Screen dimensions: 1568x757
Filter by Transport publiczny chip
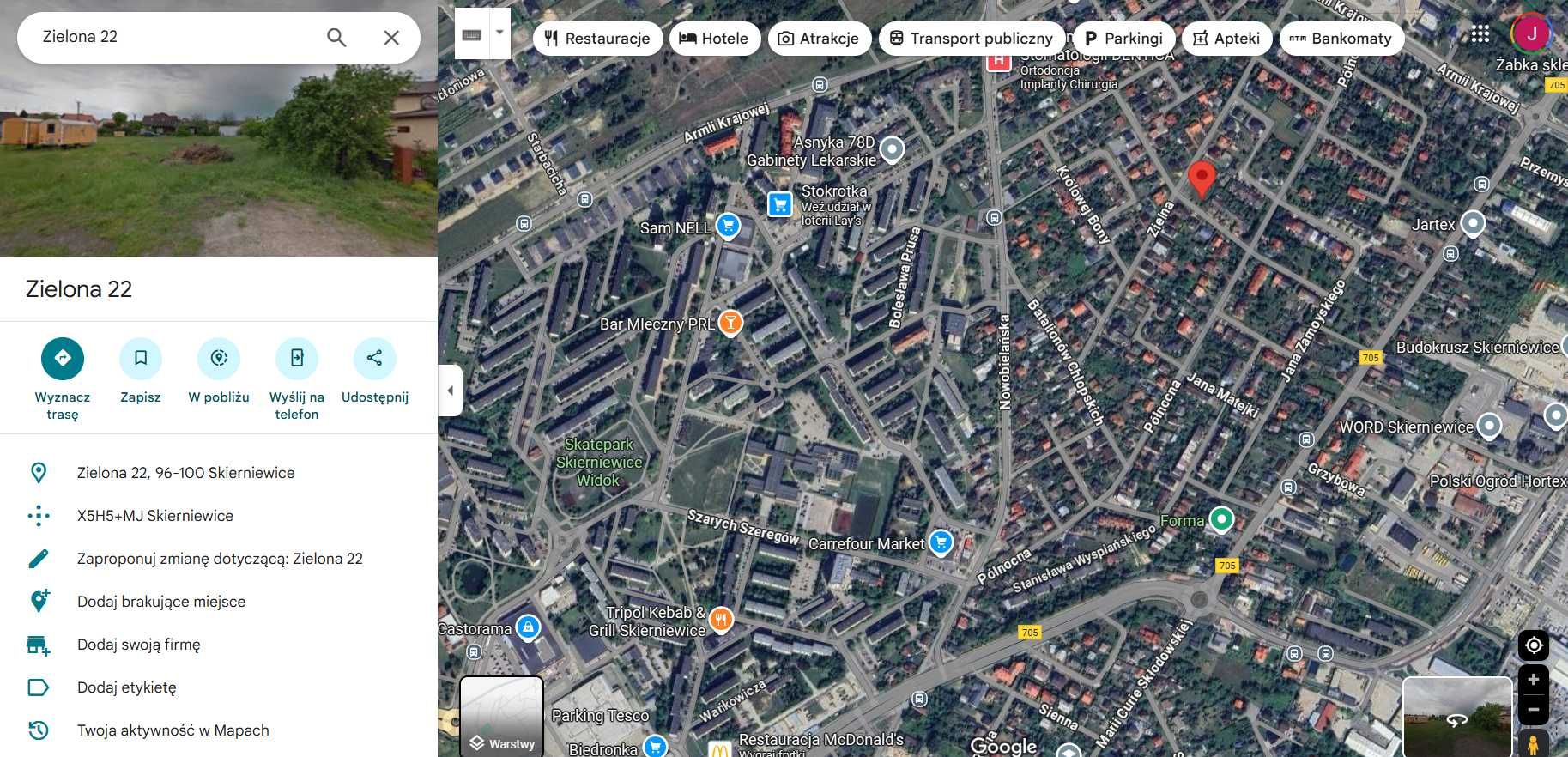[972, 39]
